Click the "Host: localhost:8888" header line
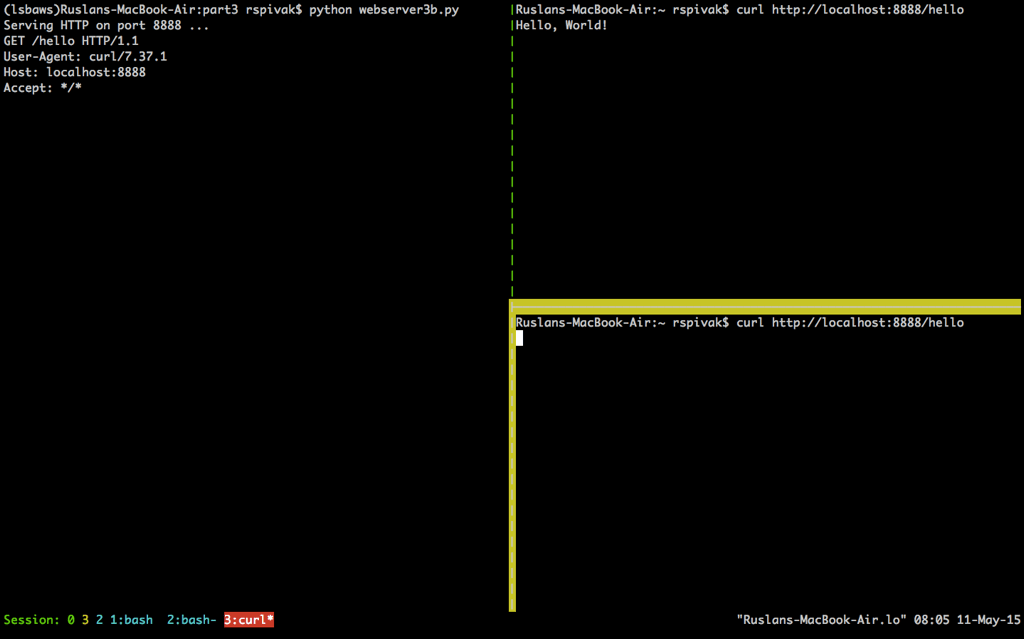The image size is (1024, 639). [x=74, y=73]
